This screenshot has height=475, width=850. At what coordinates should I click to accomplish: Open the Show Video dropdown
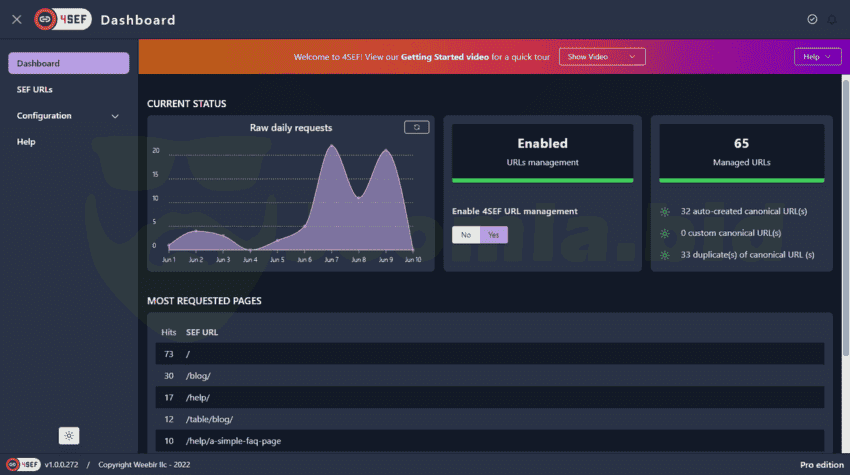pos(601,57)
